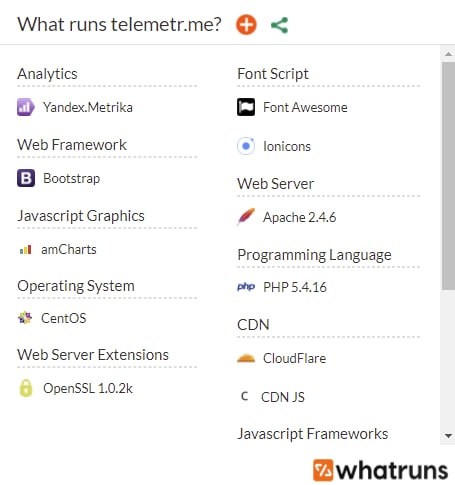Open the CDN JS link
This screenshot has width=455, height=485.
[x=283, y=397]
